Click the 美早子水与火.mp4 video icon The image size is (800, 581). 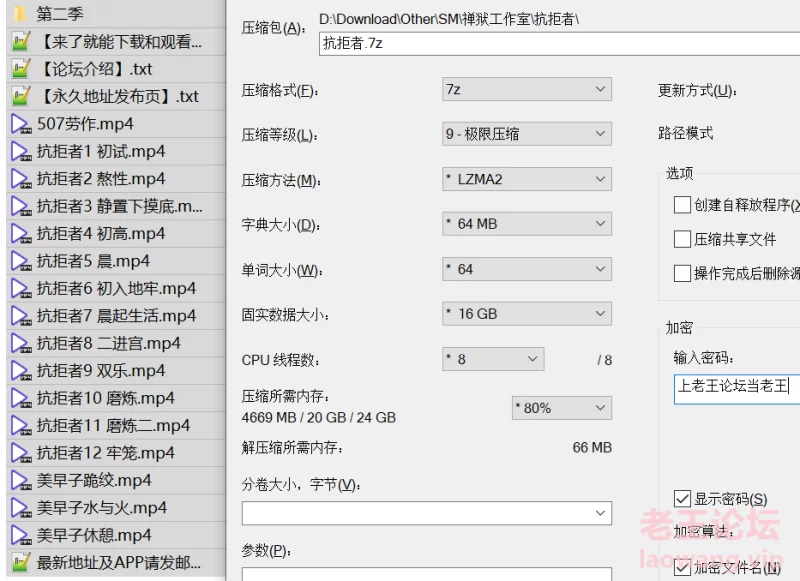pos(21,509)
